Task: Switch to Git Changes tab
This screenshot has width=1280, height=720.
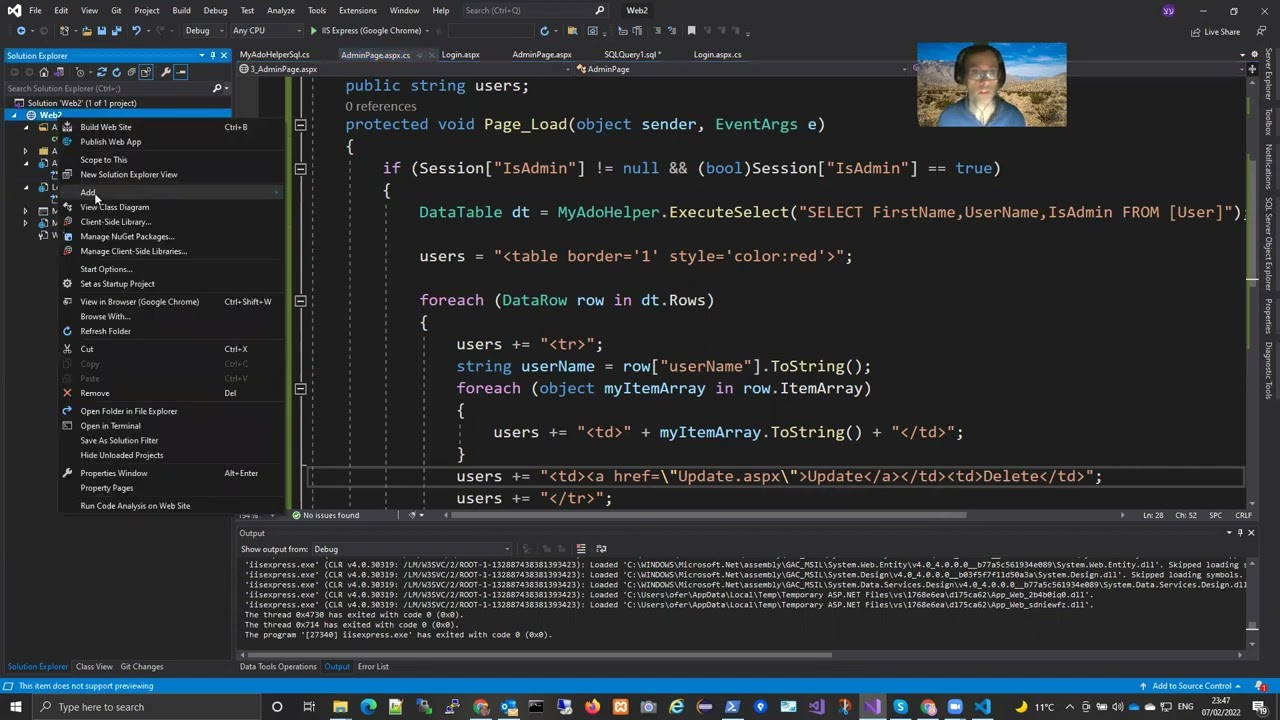Action: pos(142,667)
